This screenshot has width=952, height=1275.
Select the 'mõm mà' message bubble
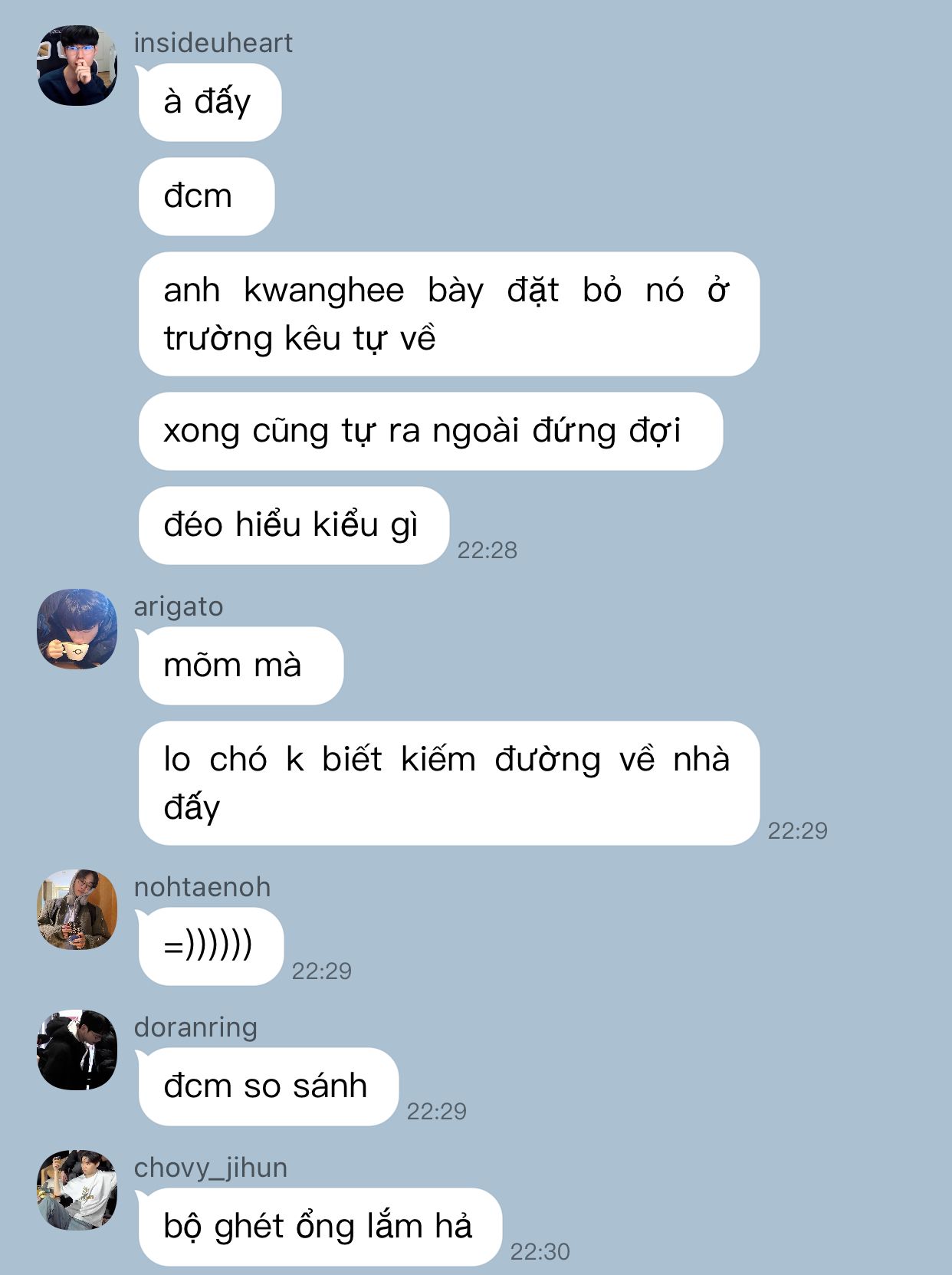click(241, 665)
